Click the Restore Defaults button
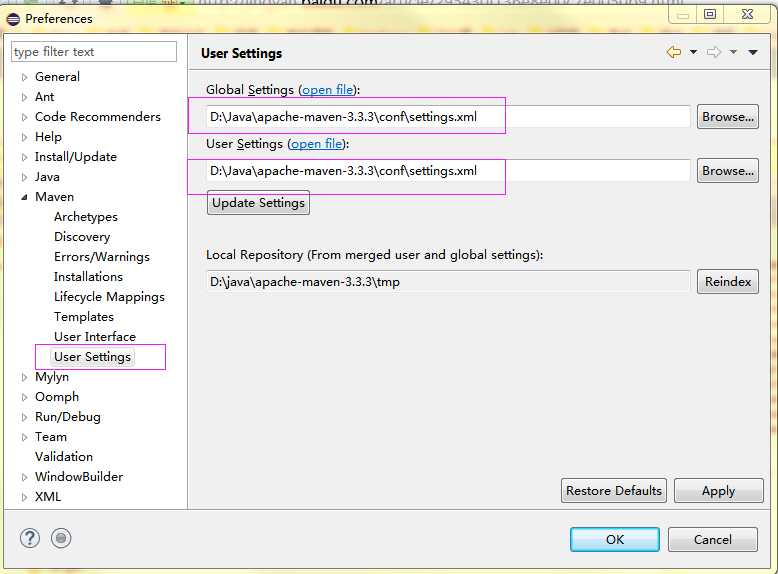 [614, 491]
